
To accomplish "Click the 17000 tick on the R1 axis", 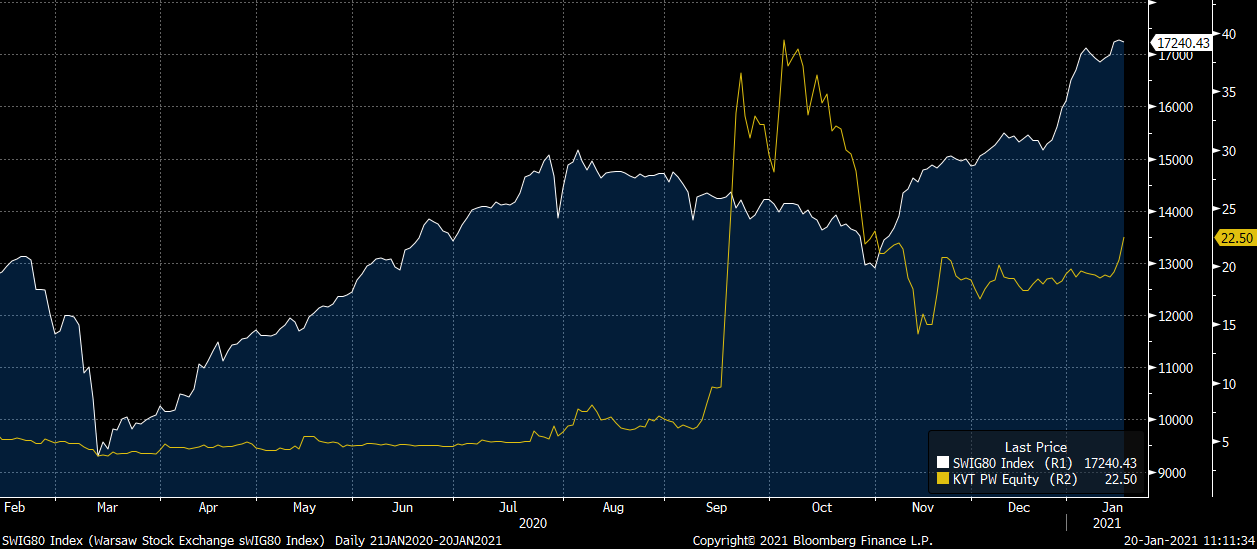I will [x=1173, y=55].
